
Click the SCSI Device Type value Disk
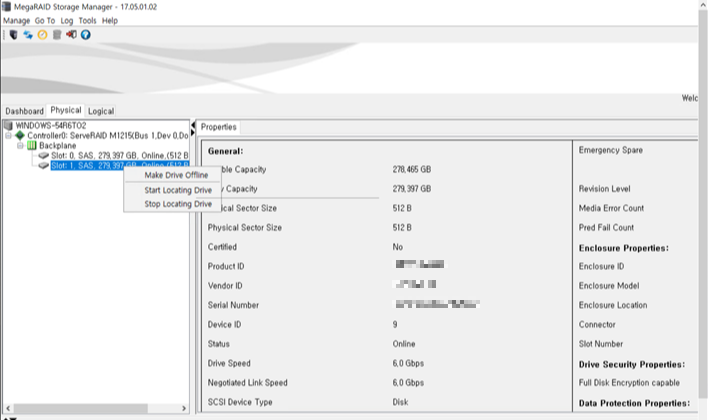point(400,402)
